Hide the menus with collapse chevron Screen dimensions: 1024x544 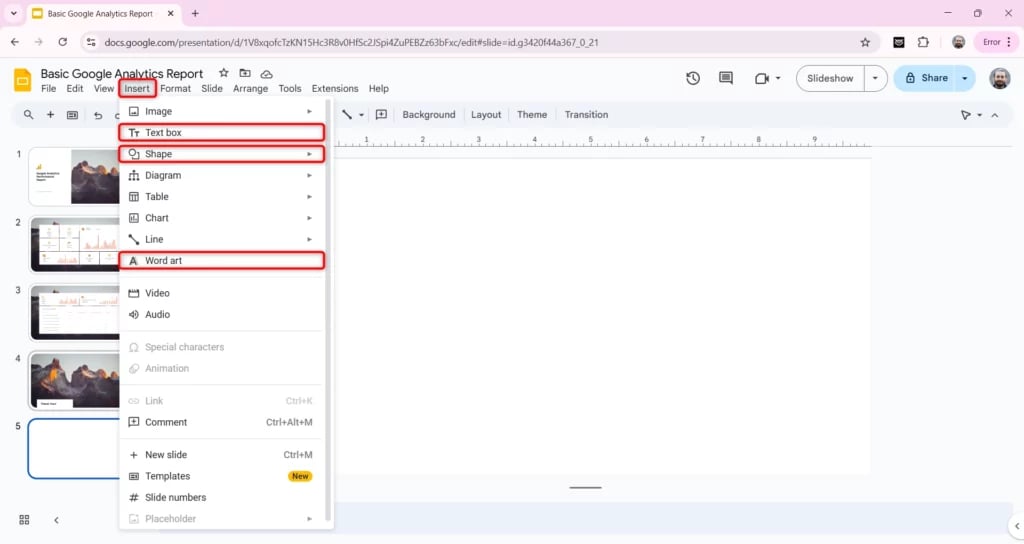[x=994, y=115]
